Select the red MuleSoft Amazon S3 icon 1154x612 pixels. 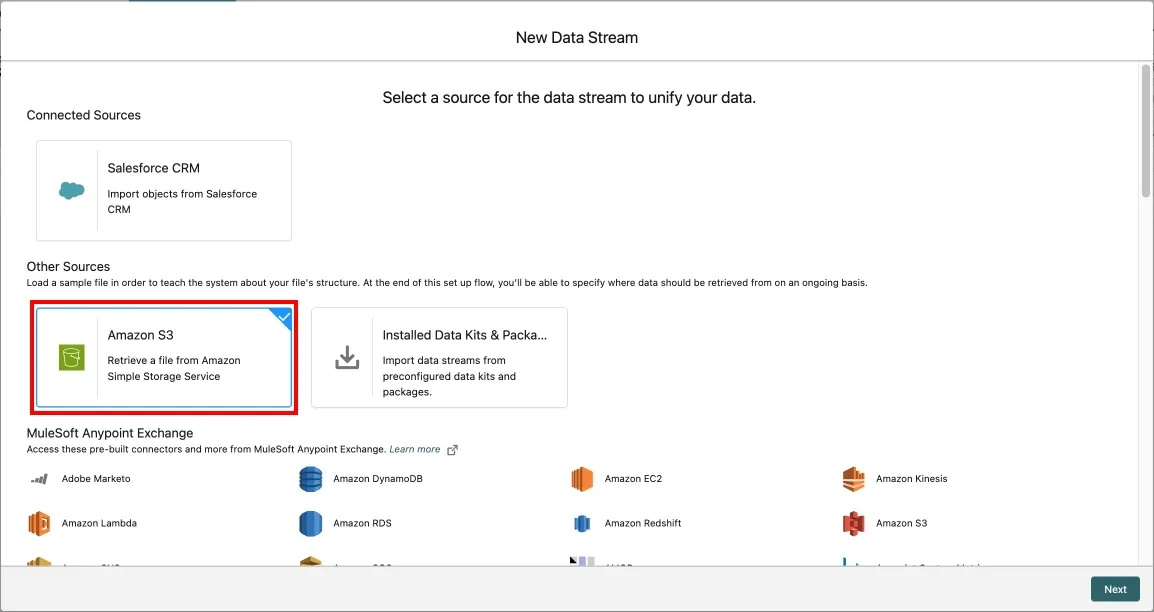pyautogui.click(x=853, y=523)
